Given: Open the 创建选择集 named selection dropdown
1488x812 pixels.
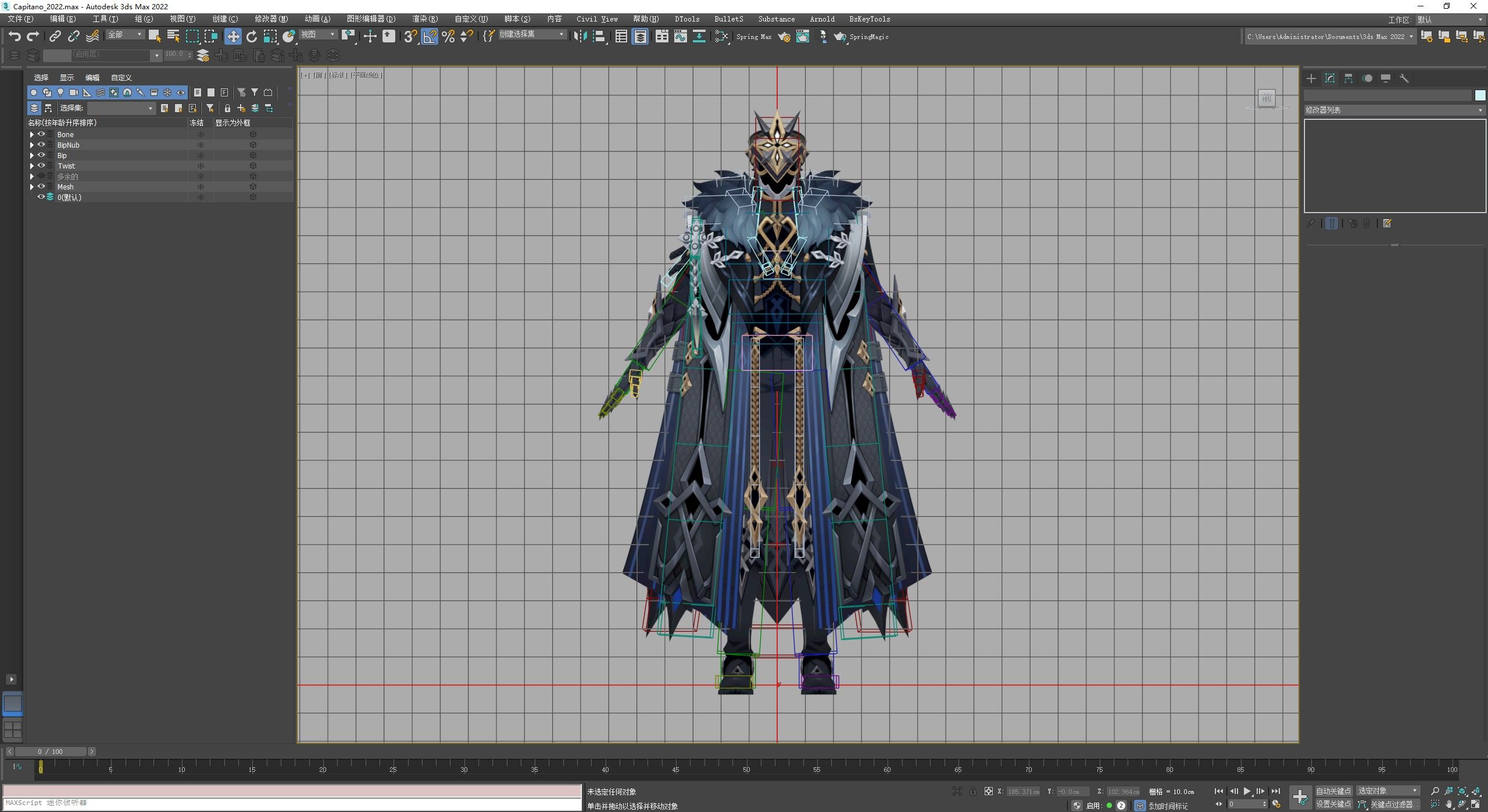Looking at the screenshot, I should [532, 34].
